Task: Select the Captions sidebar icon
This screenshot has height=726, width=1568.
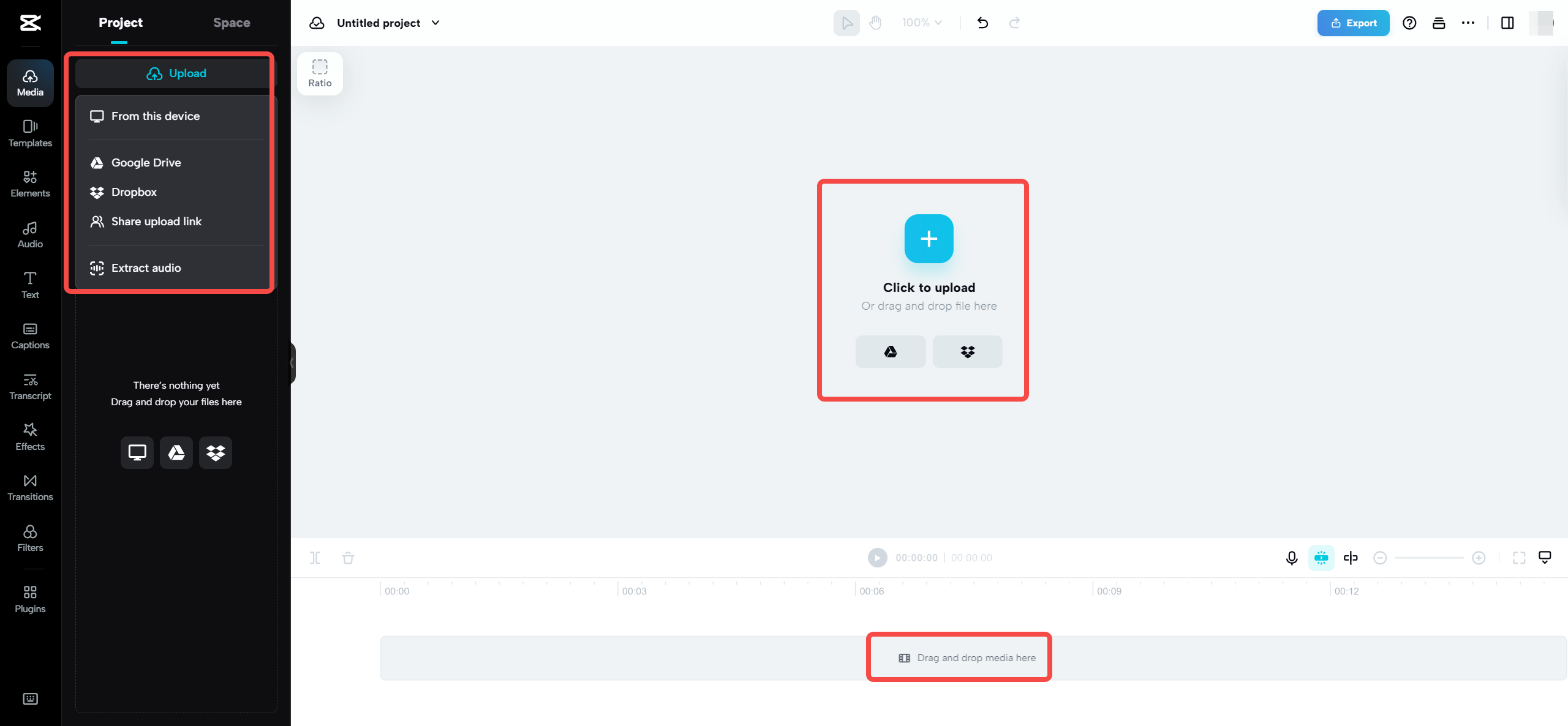Action: point(30,335)
